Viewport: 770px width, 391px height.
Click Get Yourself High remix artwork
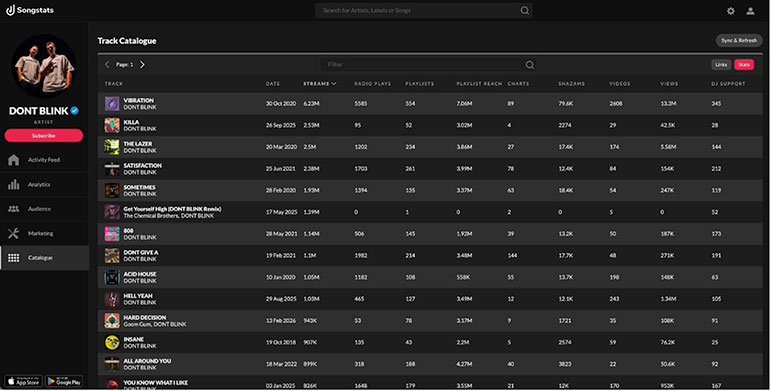tap(112, 212)
